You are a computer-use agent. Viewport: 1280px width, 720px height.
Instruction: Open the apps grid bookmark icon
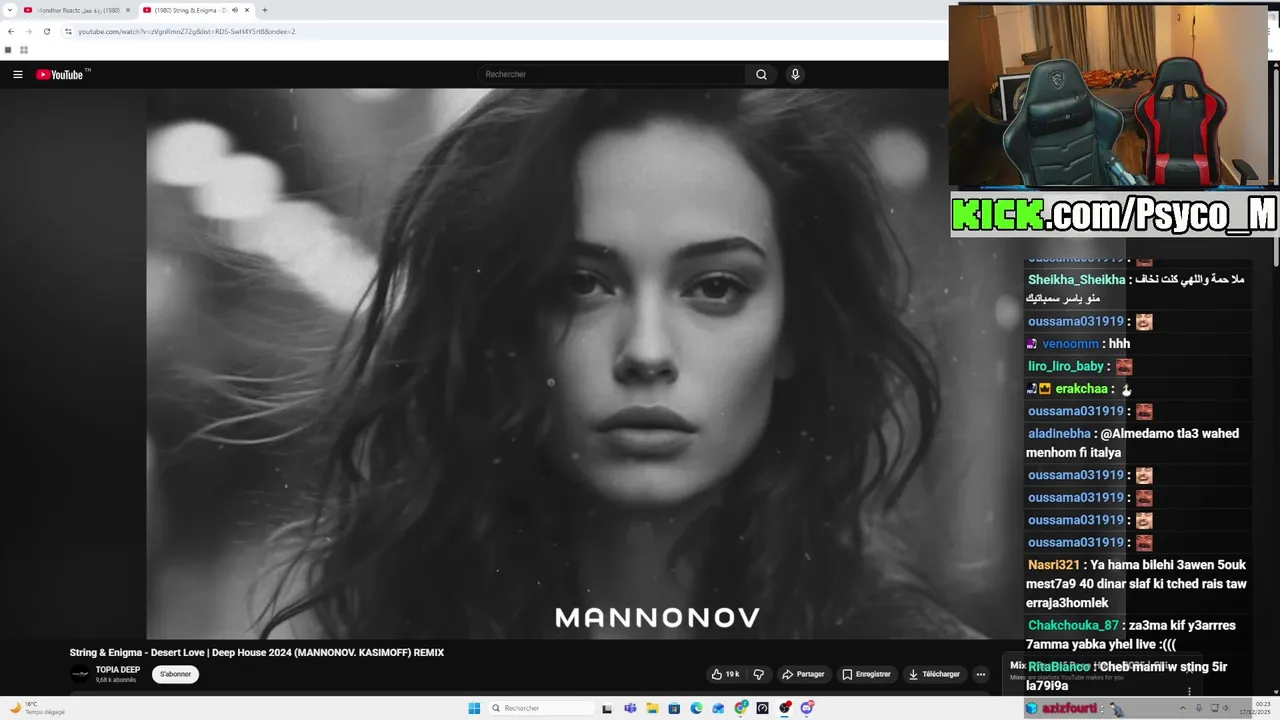[24, 50]
